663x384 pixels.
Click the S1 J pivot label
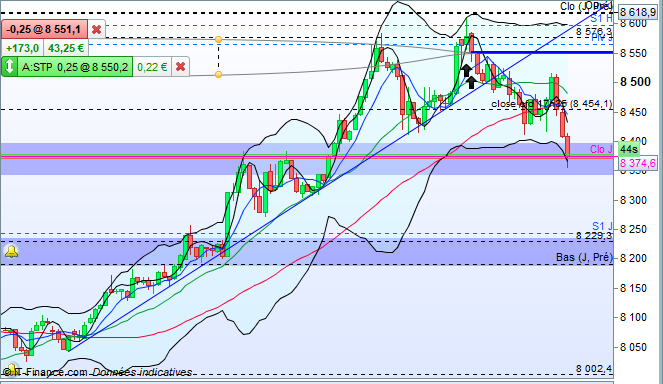[602, 226]
